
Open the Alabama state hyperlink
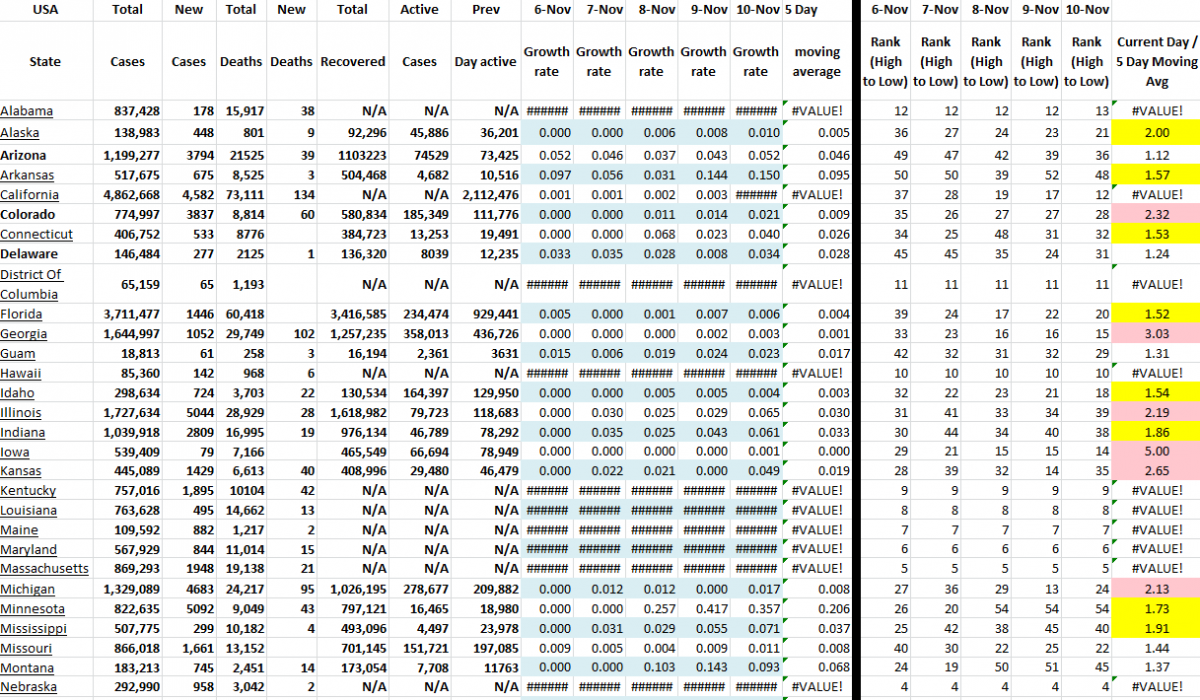28,111
